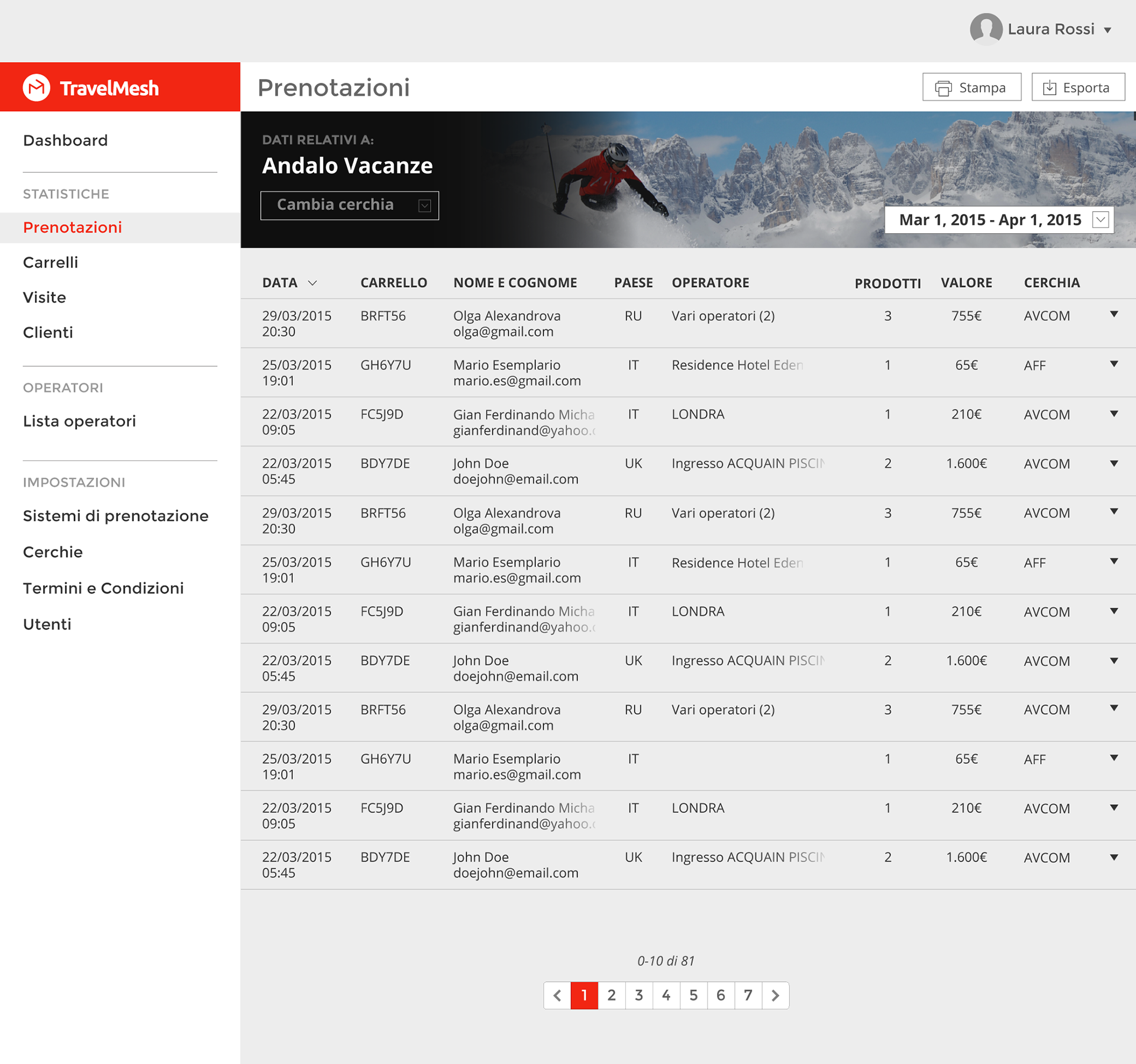The image size is (1136, 1064).
Task: Expand third Gian Ferdinando row arrow
Action: click(1114, 807)
